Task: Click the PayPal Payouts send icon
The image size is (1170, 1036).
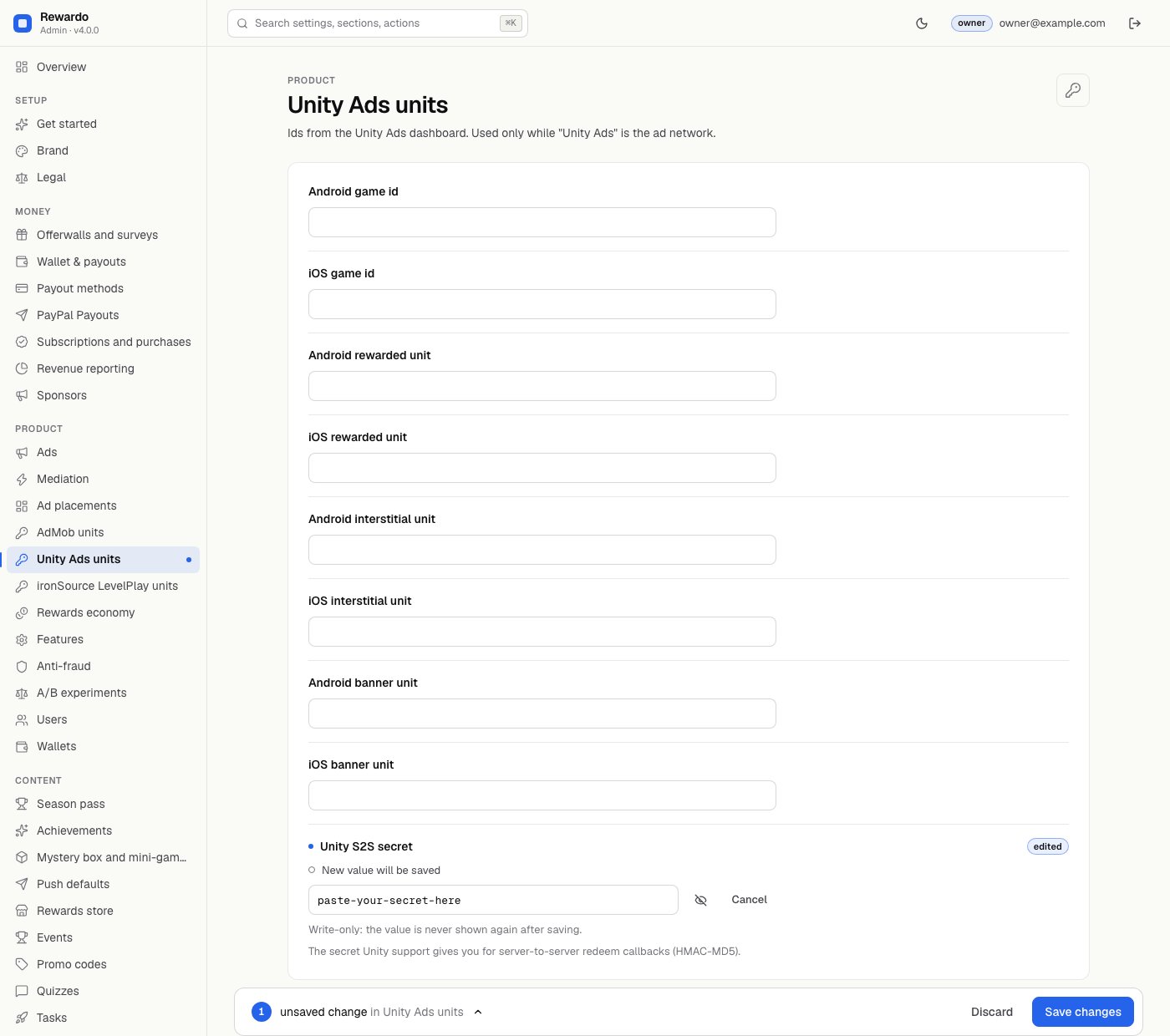Action: [x=22, y=315]
